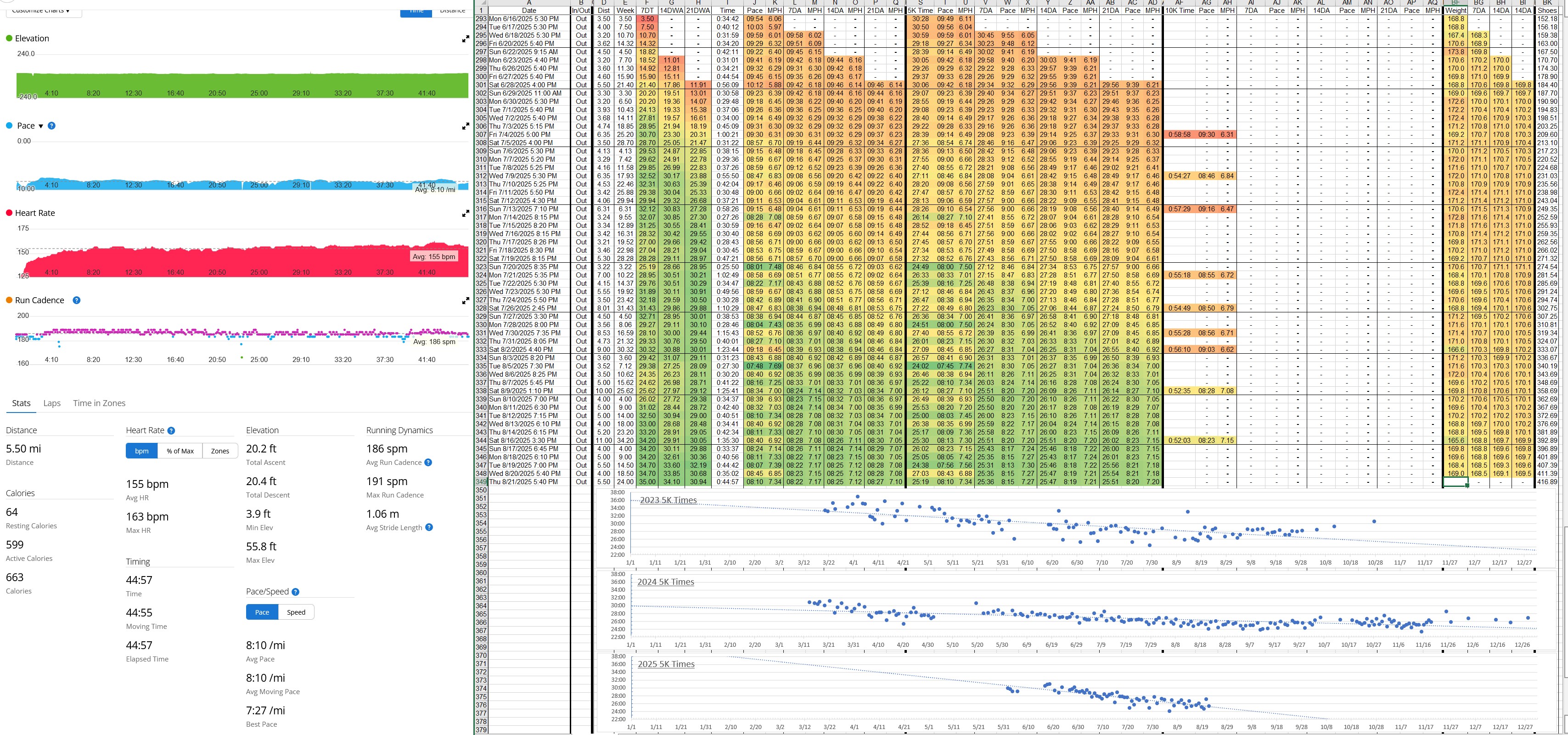Toggle Pace/Speed display to Speed
The height and width of the screenshot is (735, 1568).
coord(296,612)
